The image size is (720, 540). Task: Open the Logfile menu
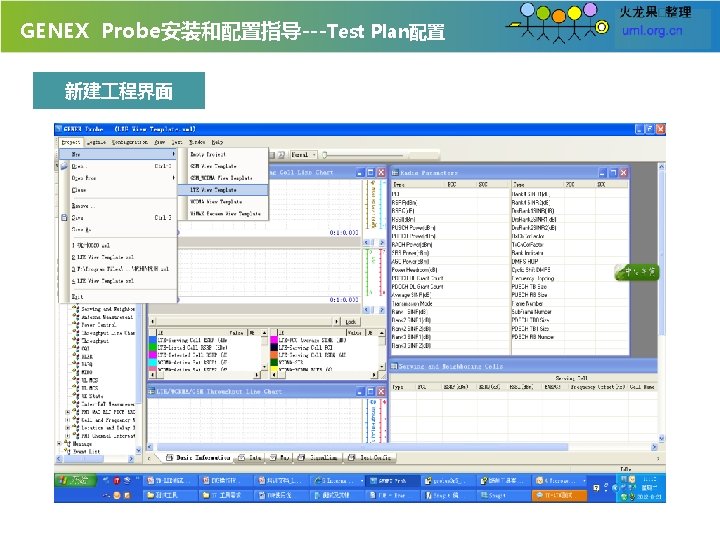click(96, 142)
